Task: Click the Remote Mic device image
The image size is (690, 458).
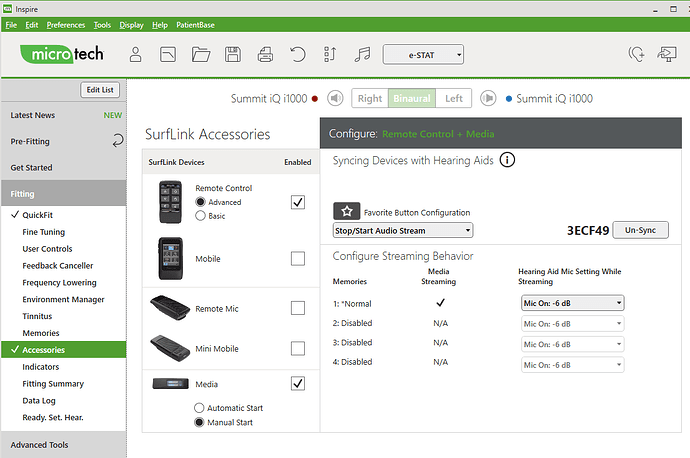Action: click(x=170, y=308)
